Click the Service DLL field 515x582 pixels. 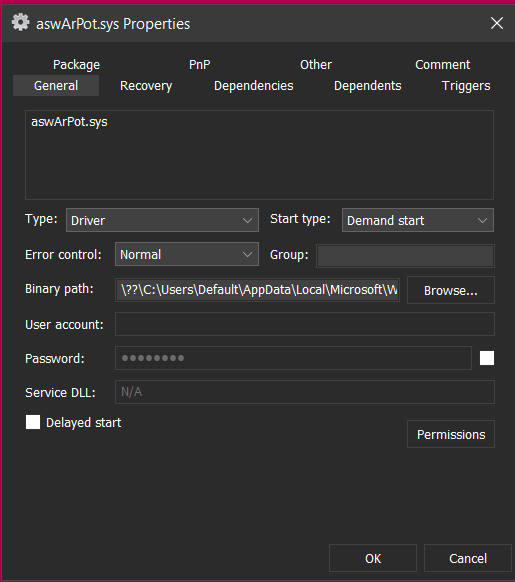(304, 392)
